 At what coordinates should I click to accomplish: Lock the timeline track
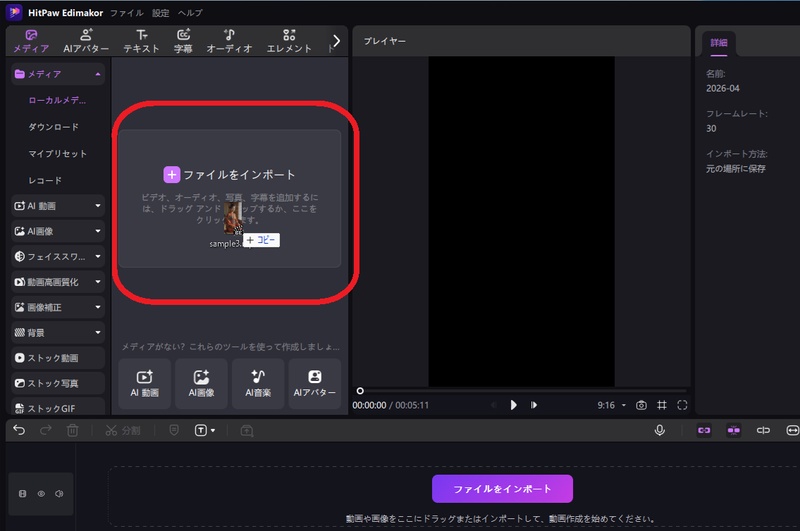click(22, 494)
